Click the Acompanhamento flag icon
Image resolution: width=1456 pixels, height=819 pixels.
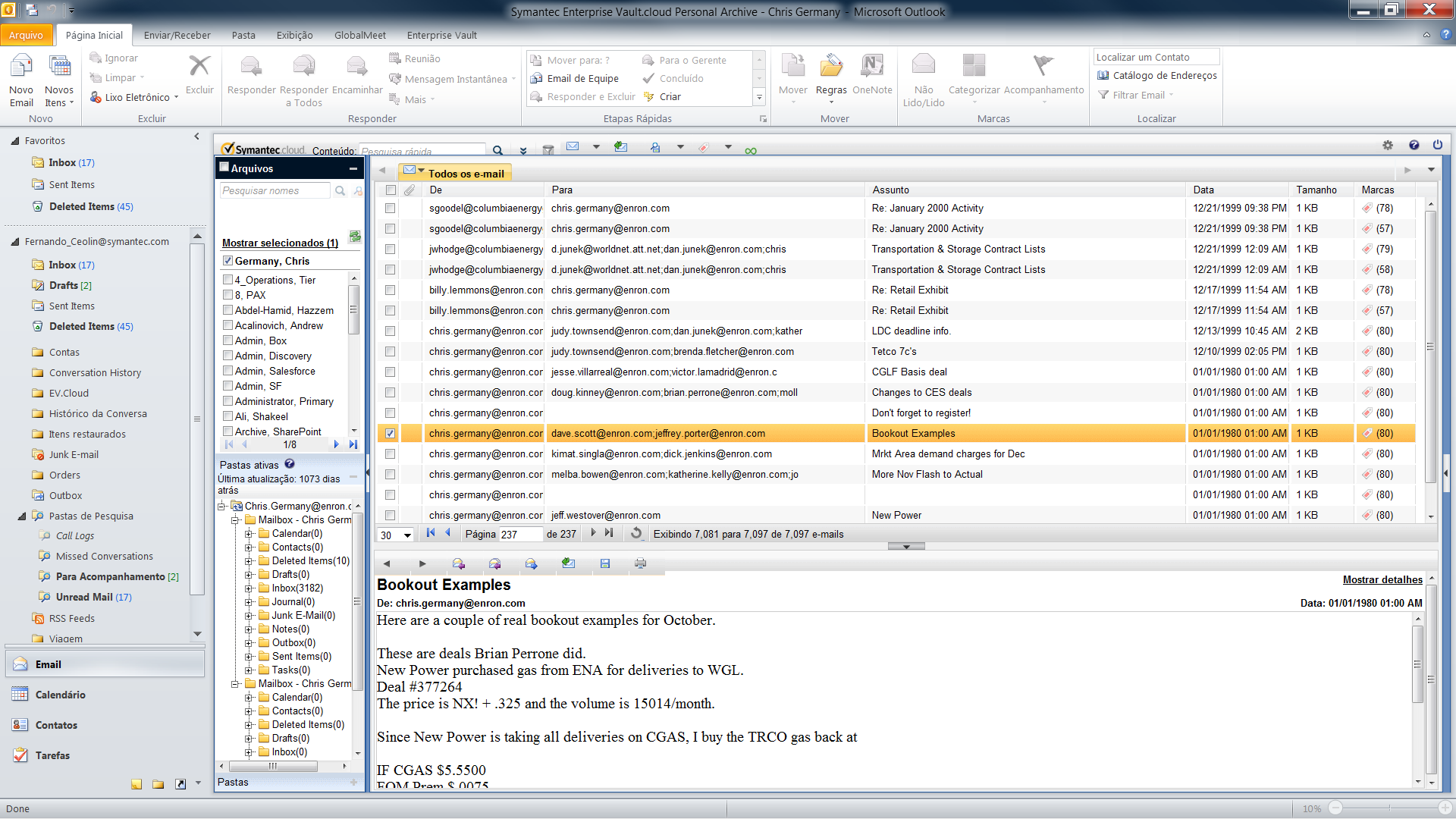pos(1043,66)
